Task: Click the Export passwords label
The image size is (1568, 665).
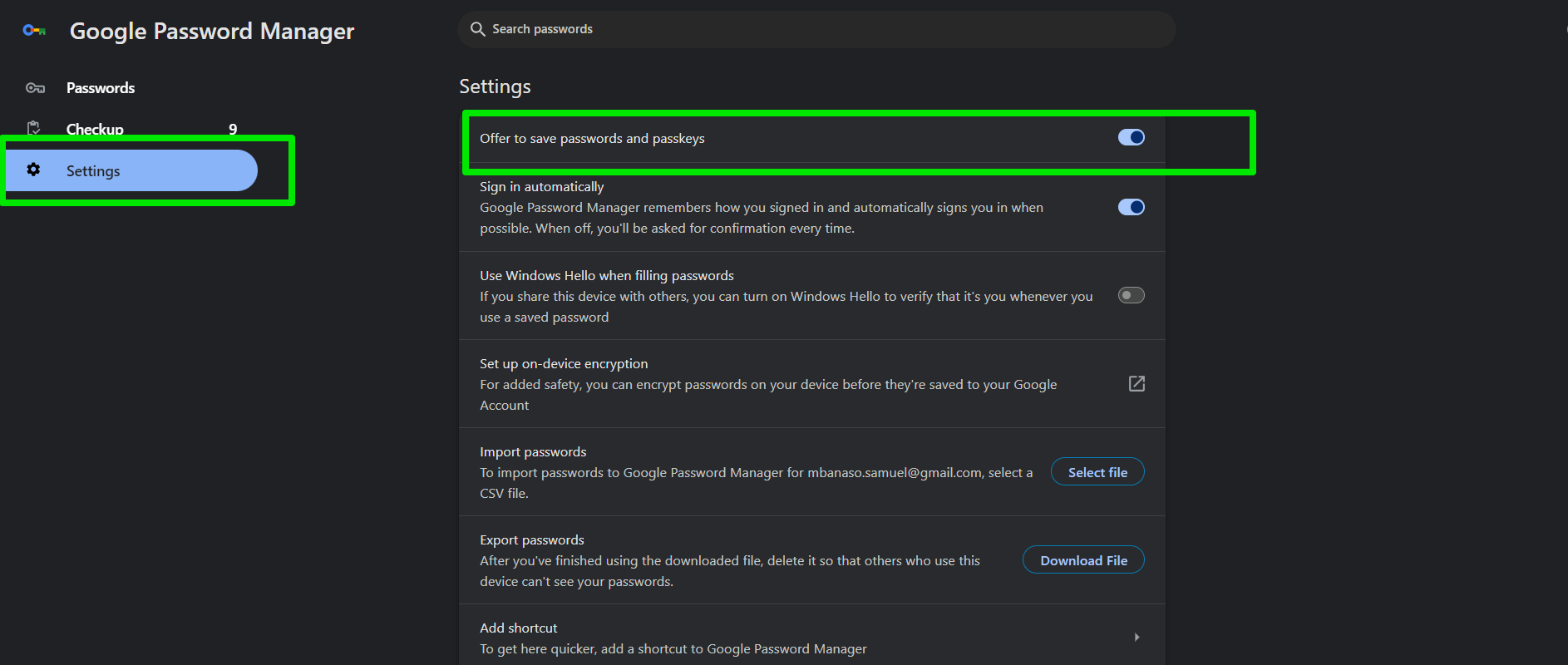Action: (532, 540)
